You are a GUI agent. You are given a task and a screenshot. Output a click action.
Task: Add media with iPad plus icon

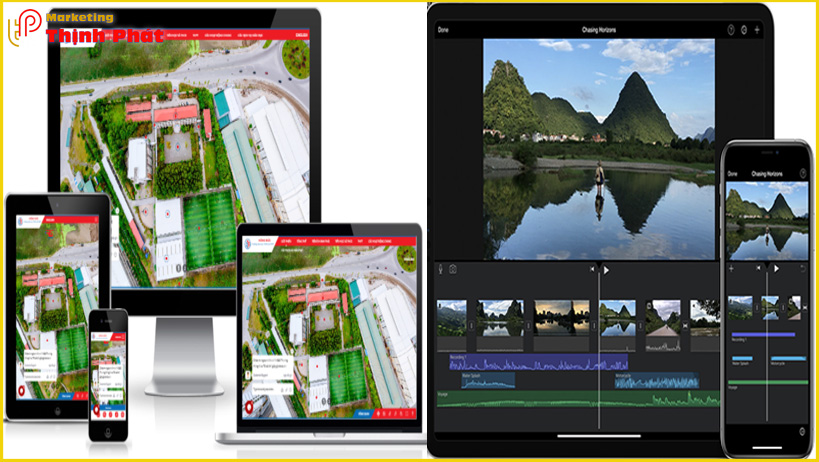(757, 30)
